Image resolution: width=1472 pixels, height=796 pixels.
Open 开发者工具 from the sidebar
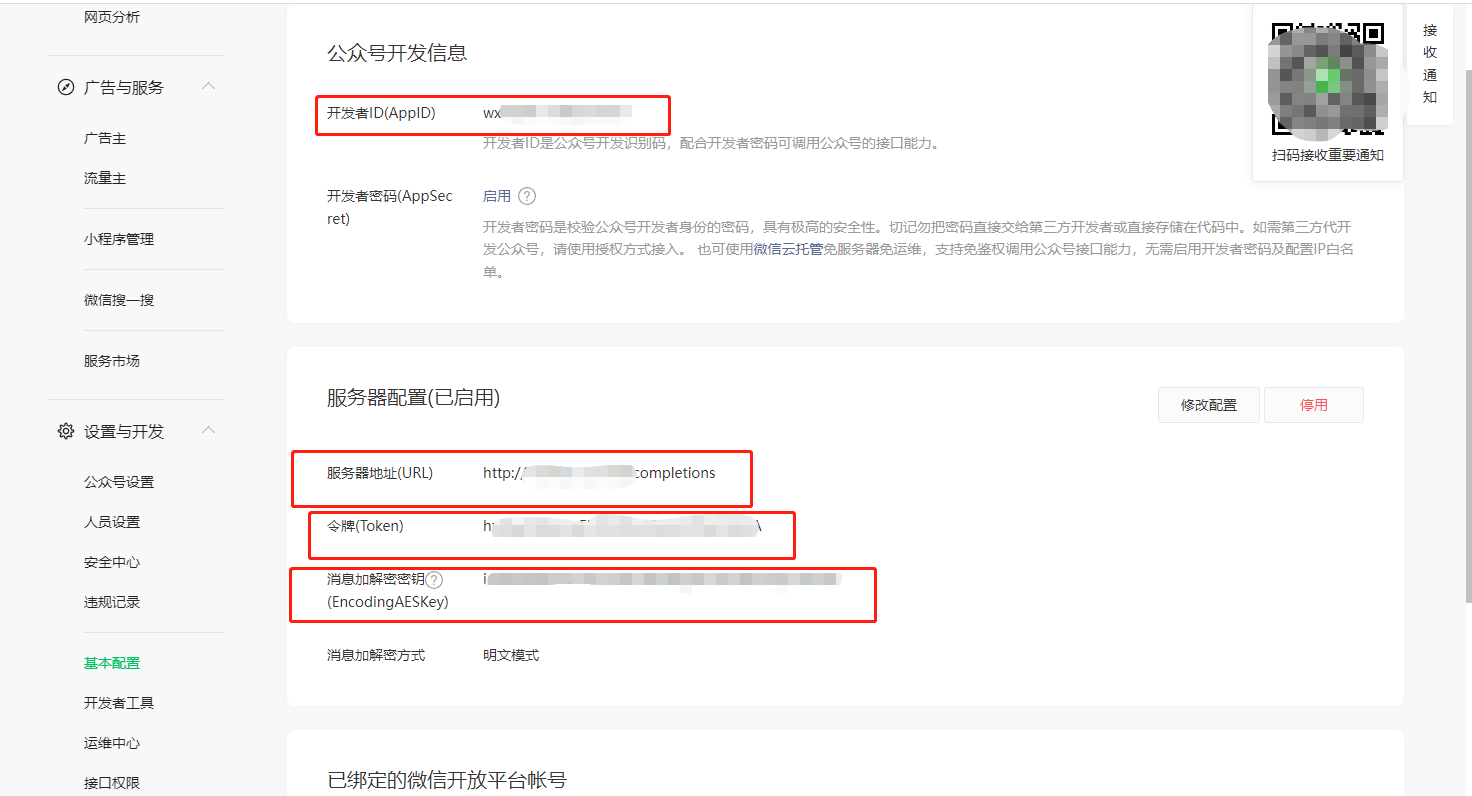tap(119, 703)
